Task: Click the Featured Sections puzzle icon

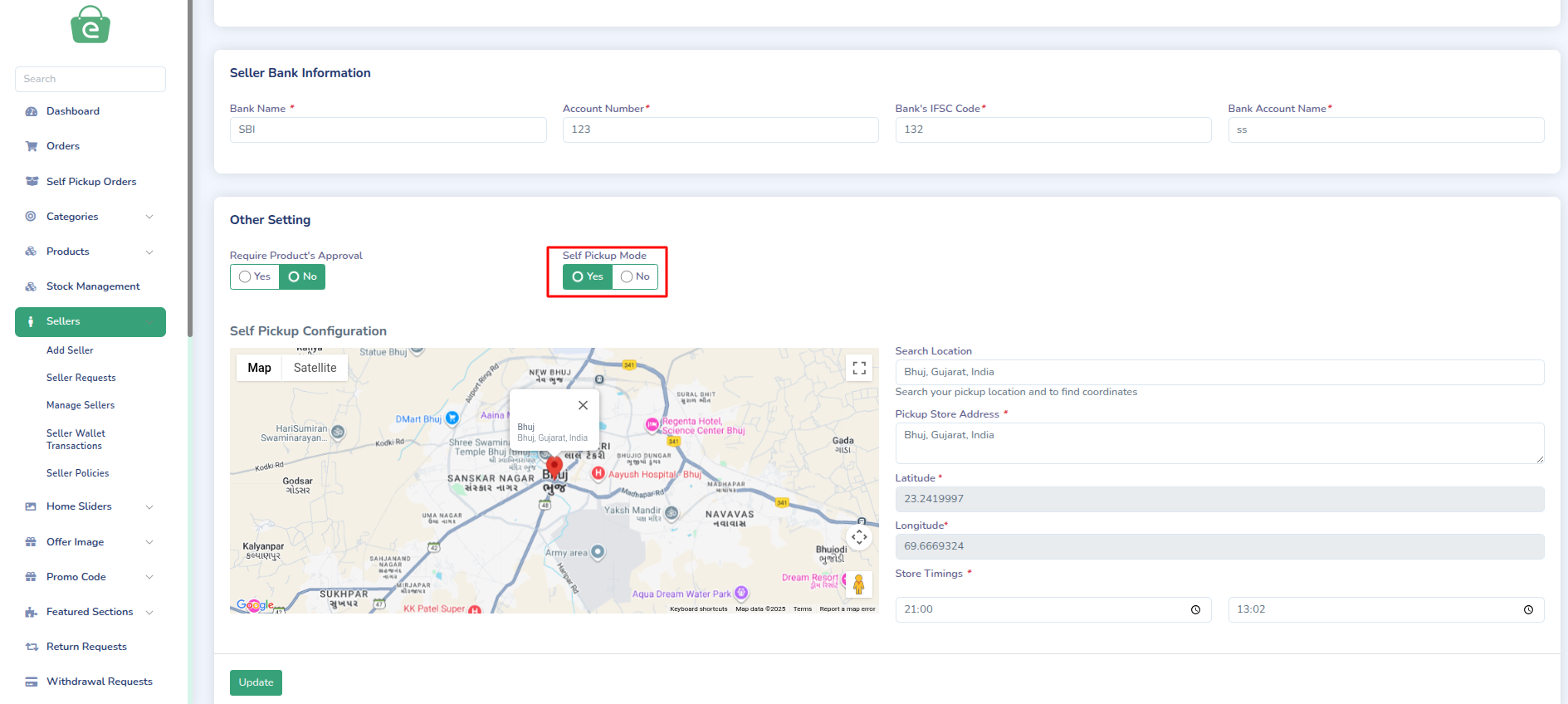Action: coord(31,612)
